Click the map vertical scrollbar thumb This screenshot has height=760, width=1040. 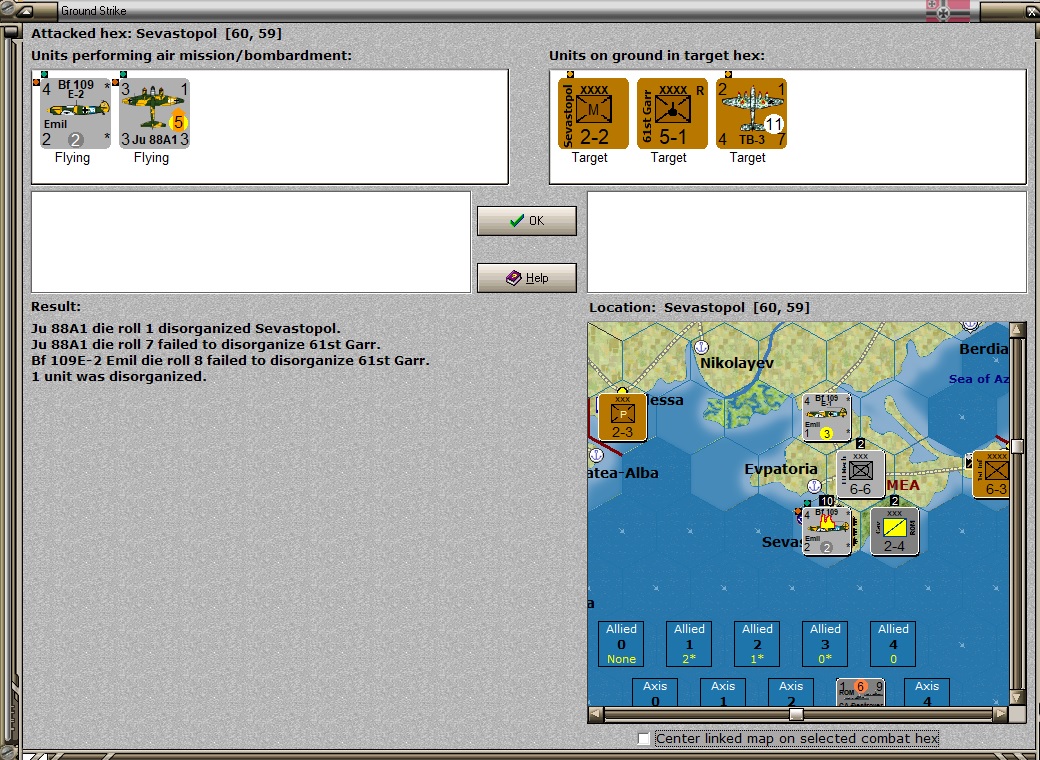[1017, 446]
